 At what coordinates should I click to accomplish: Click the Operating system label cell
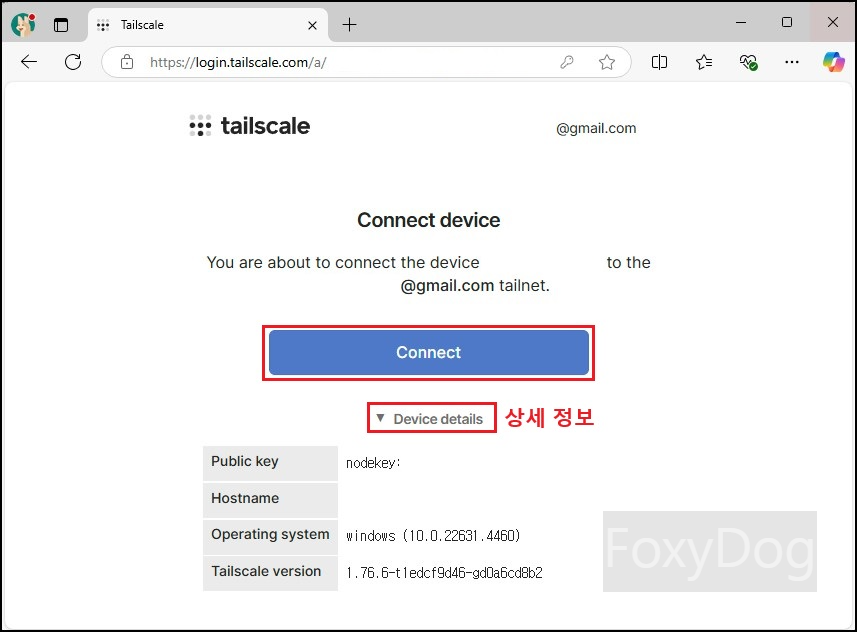point(270,535)
